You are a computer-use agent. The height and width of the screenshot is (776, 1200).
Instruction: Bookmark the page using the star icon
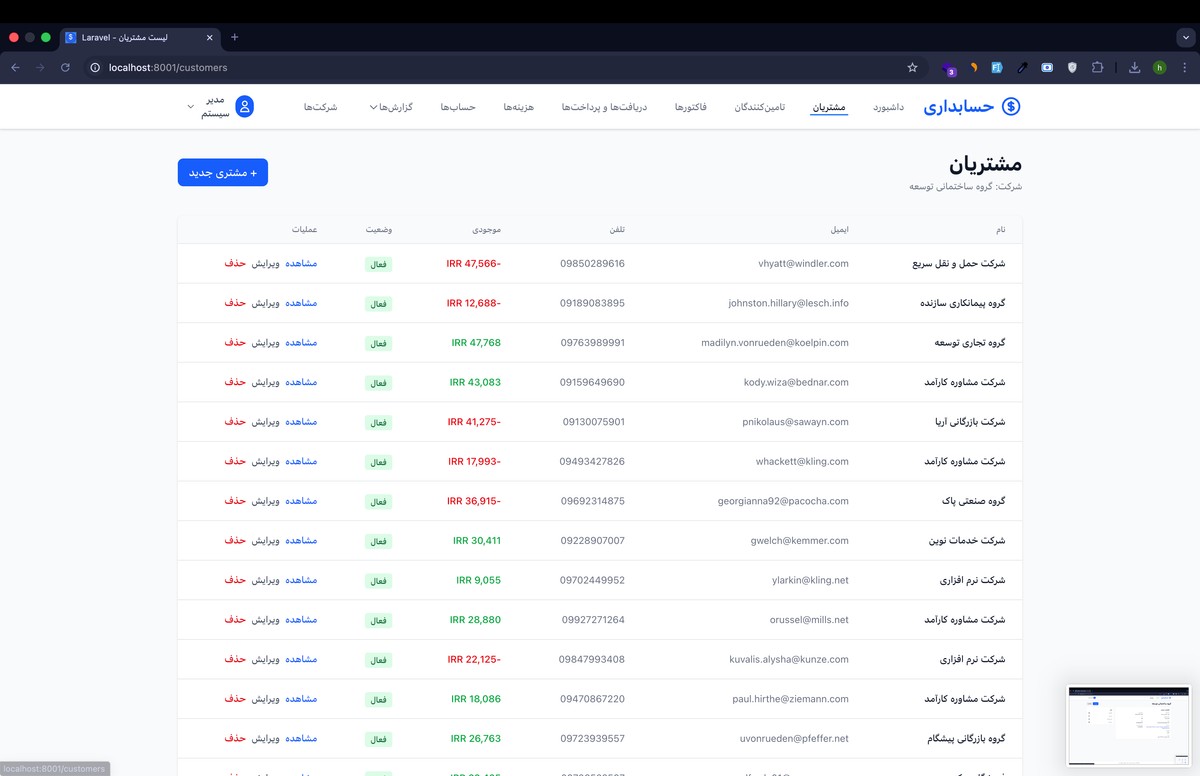click(912, 67)
